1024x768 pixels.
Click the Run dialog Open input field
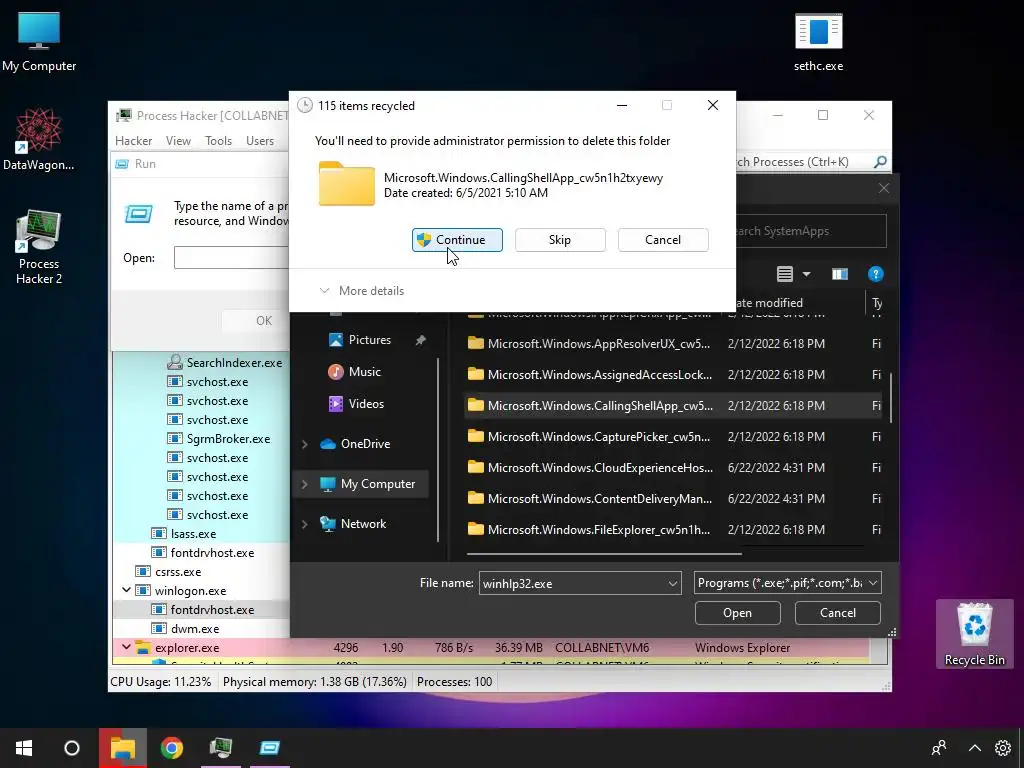(231, 257)
